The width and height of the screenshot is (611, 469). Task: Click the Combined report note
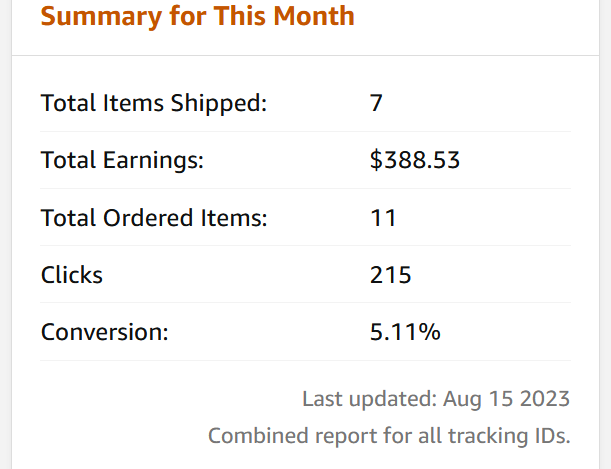(389, 436)
